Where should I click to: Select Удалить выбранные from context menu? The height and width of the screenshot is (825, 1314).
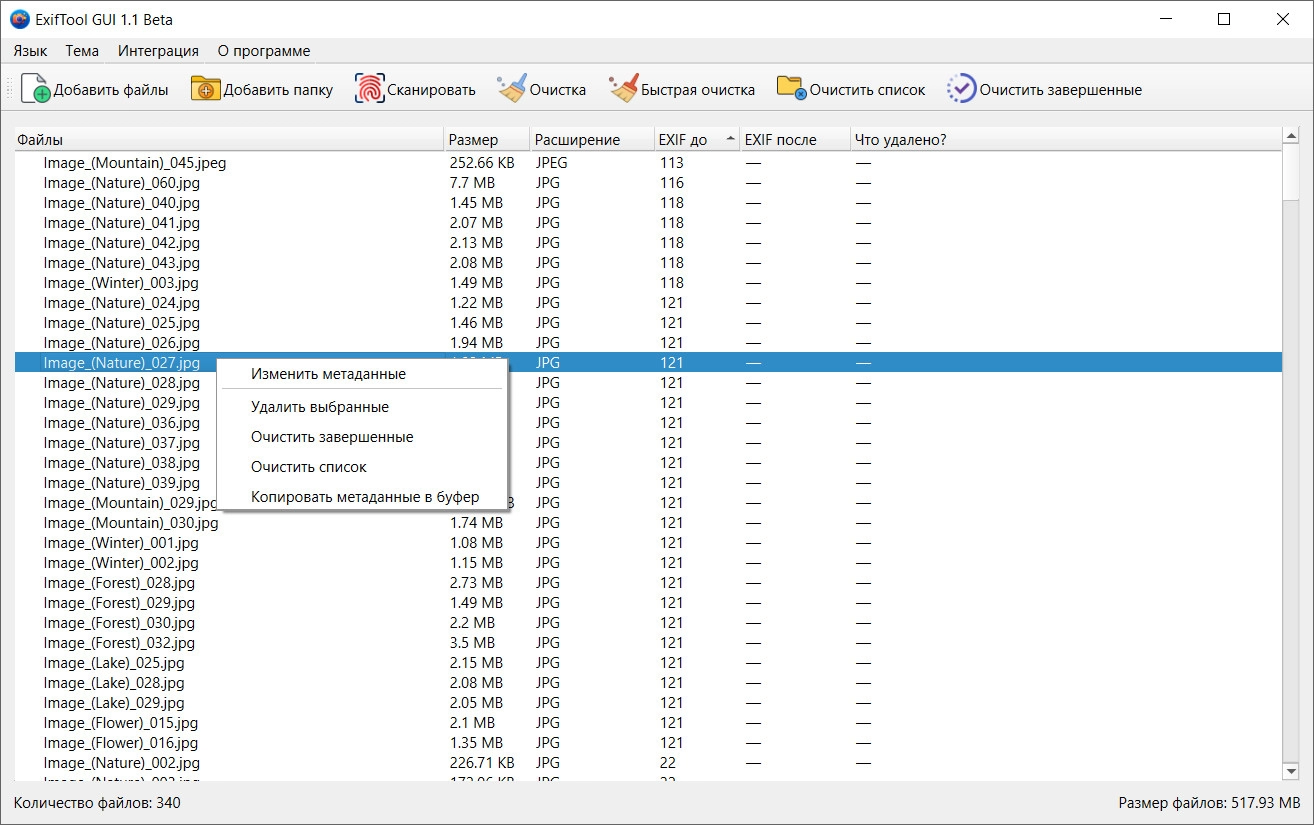(x=320, y=407)
